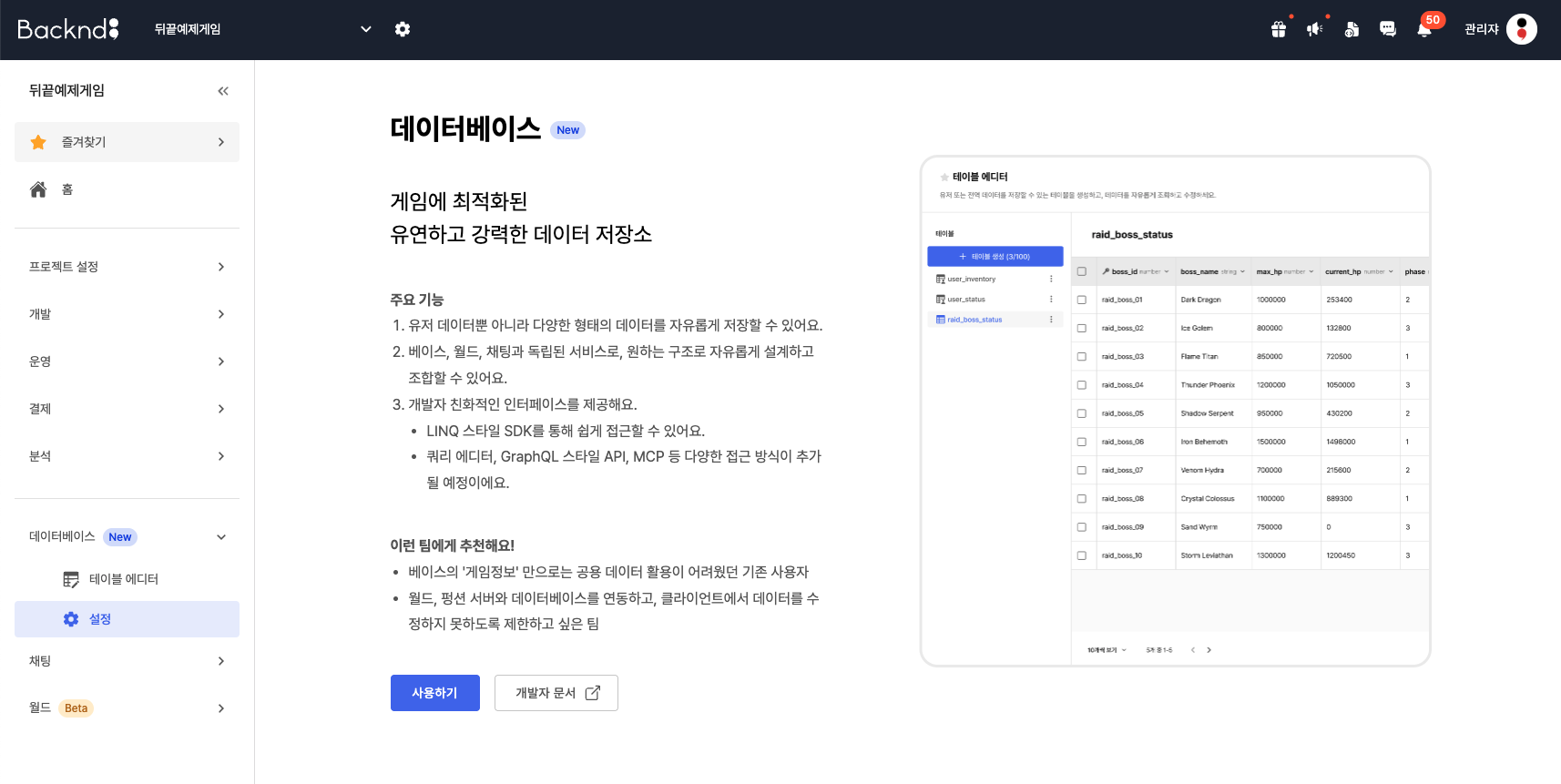
Task: Click the 데이터베이스 page heading
Action: point(465,129)
